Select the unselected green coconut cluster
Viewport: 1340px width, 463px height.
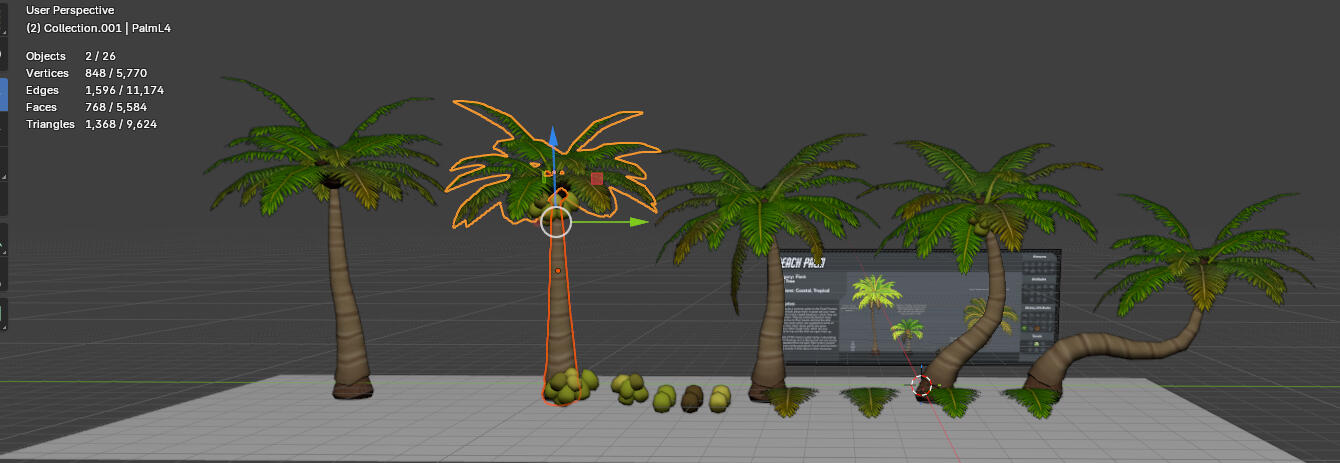coord(629,388)
